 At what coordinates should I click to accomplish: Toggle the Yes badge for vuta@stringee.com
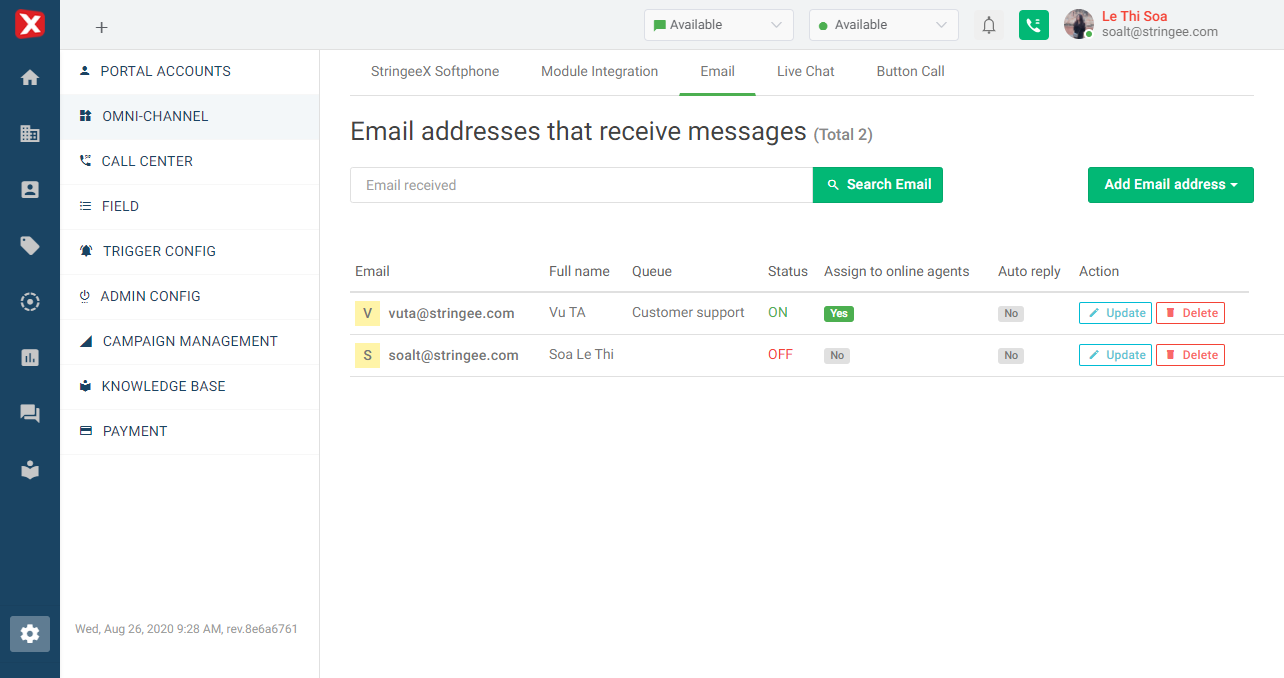(838, 314)
